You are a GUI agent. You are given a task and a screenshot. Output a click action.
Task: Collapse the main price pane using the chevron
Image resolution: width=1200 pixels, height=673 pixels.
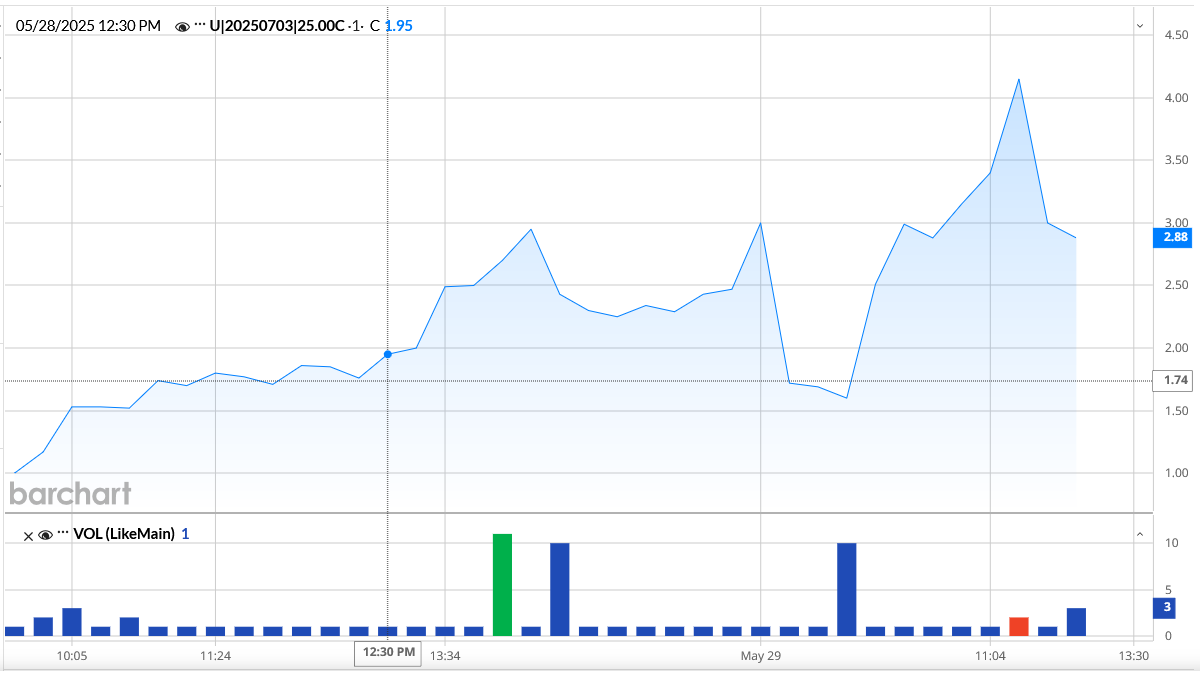pyautogui.click(x=1139, y=26)
